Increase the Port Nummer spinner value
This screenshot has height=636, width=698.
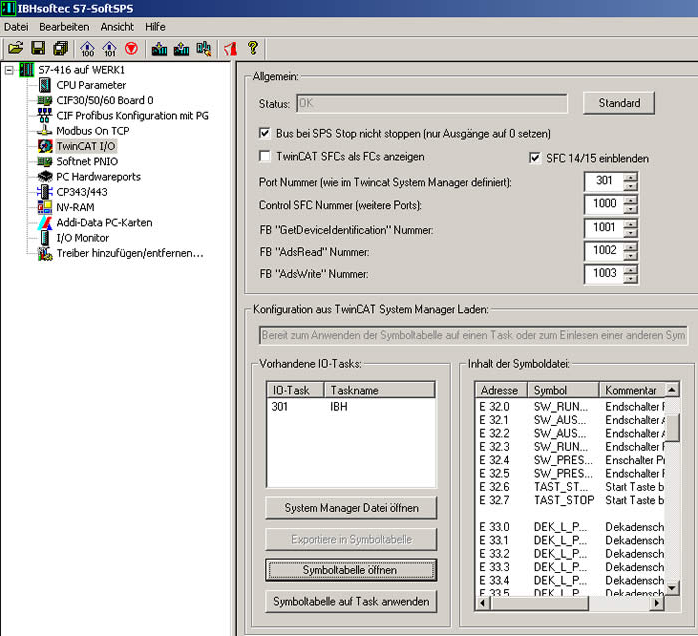point(630,178)
